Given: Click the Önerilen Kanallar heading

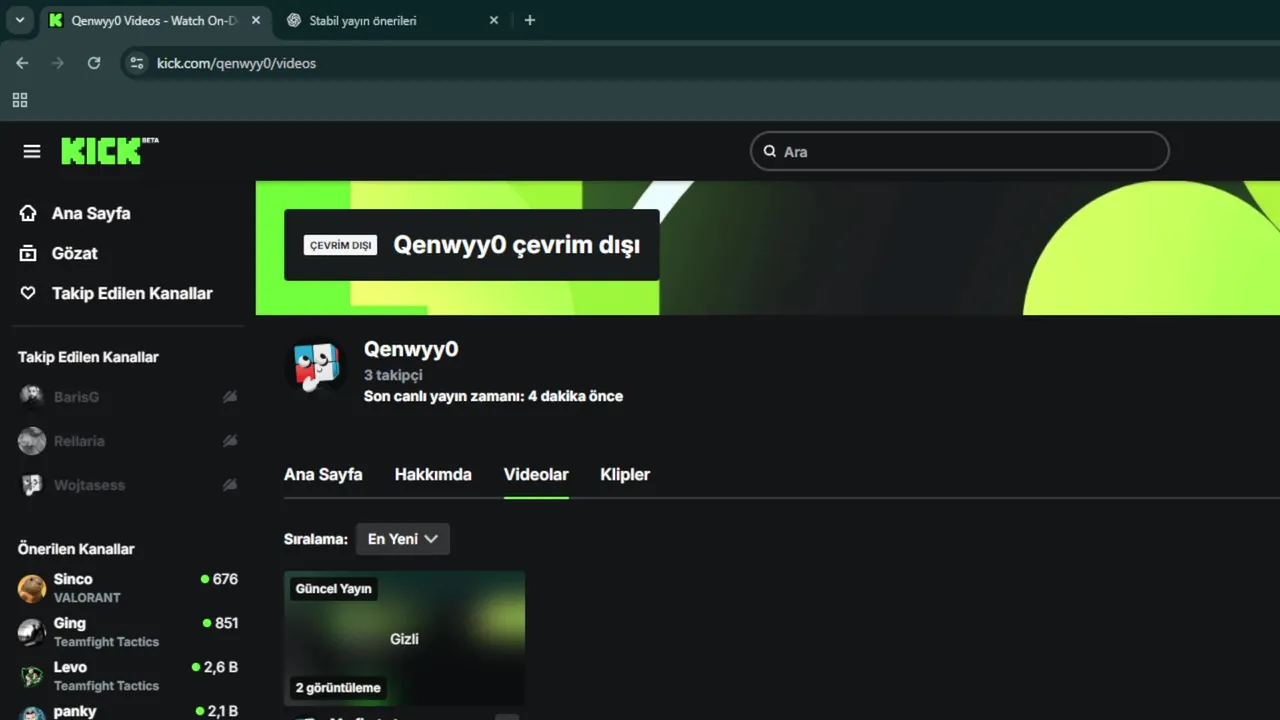Looking at the screenshot, I should coord(76,549).
